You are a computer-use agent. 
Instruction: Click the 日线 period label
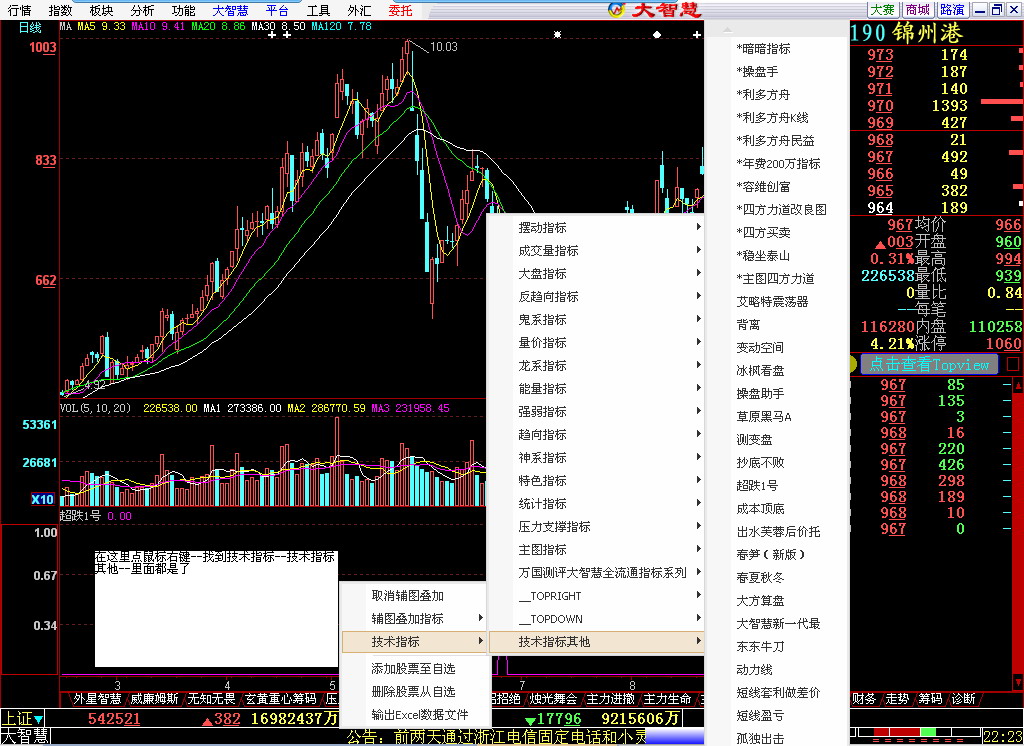(30, 27)
